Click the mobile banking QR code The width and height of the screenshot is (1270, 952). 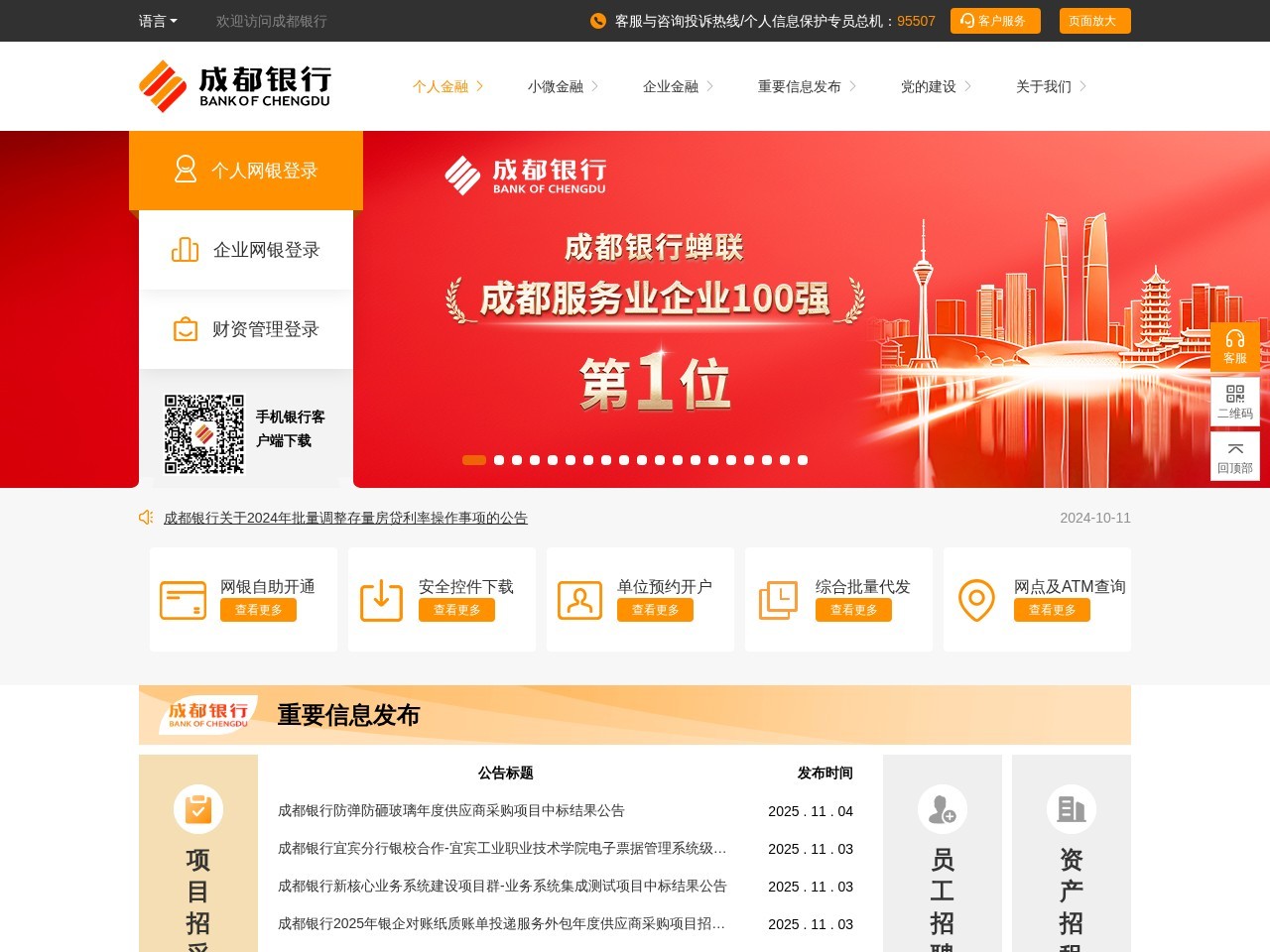click(204, 433)
